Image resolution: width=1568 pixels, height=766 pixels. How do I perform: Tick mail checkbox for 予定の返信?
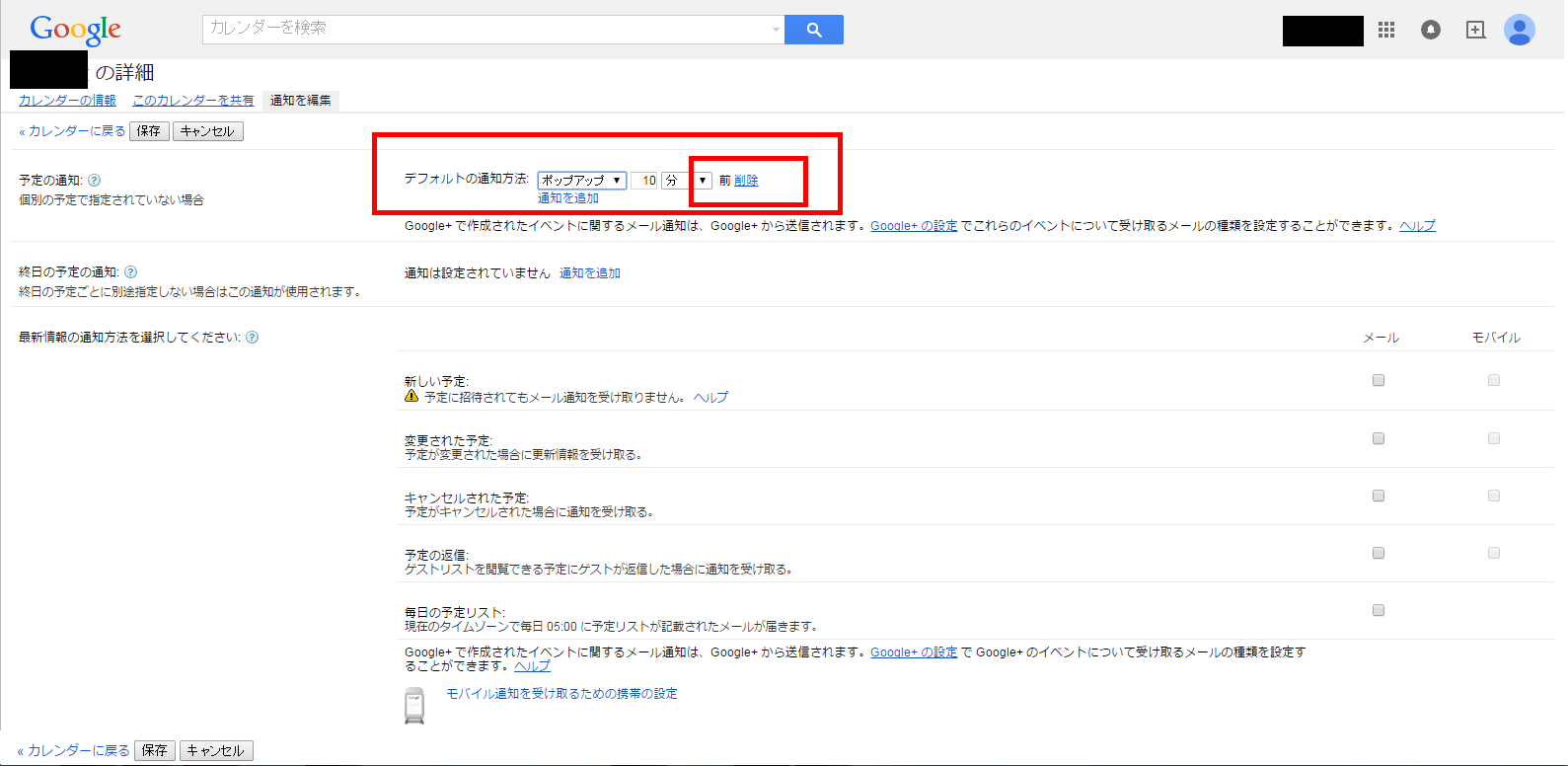click(1379, 553)
